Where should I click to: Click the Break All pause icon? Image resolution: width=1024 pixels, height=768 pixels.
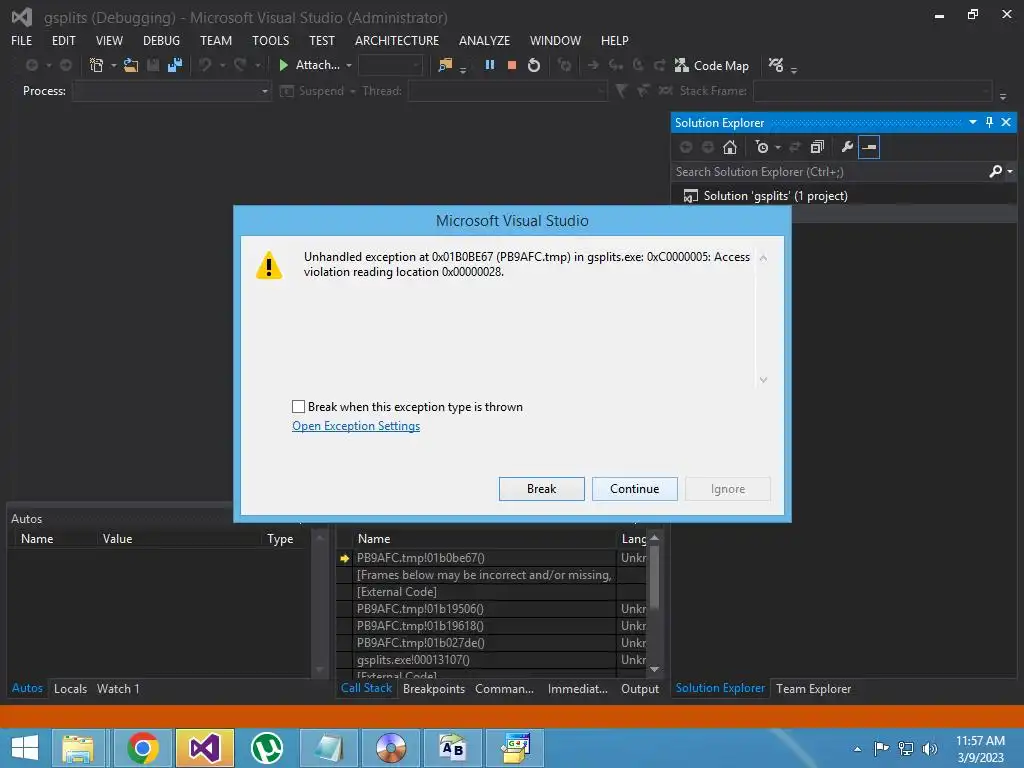coord(490,65)
